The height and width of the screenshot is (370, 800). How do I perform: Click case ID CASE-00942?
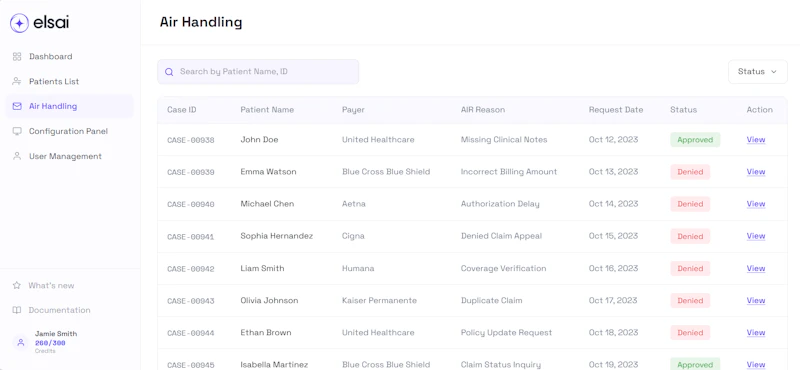coord(191,268)
